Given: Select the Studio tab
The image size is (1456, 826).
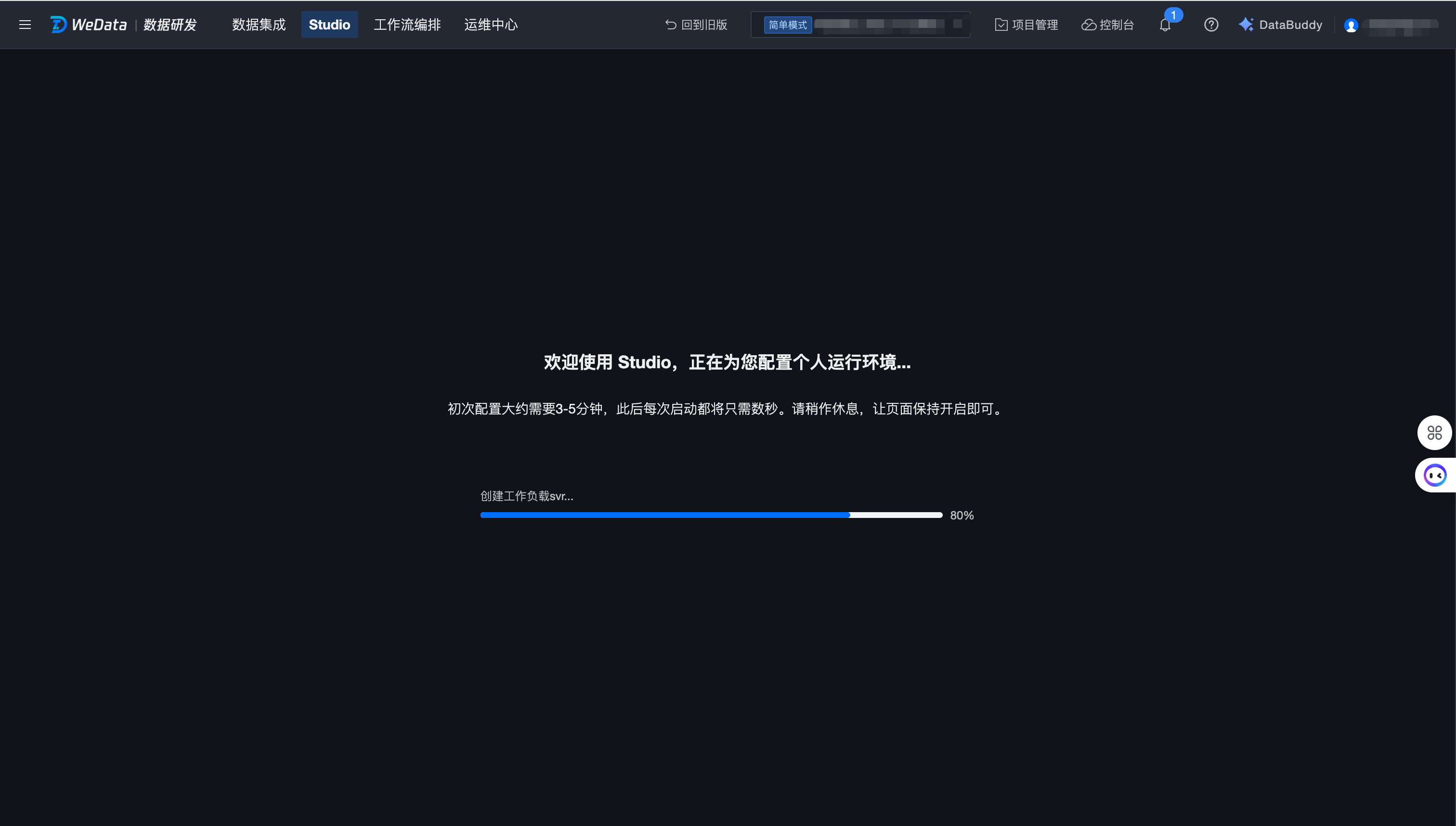Looking at the screenshot, I should [329, 25].
